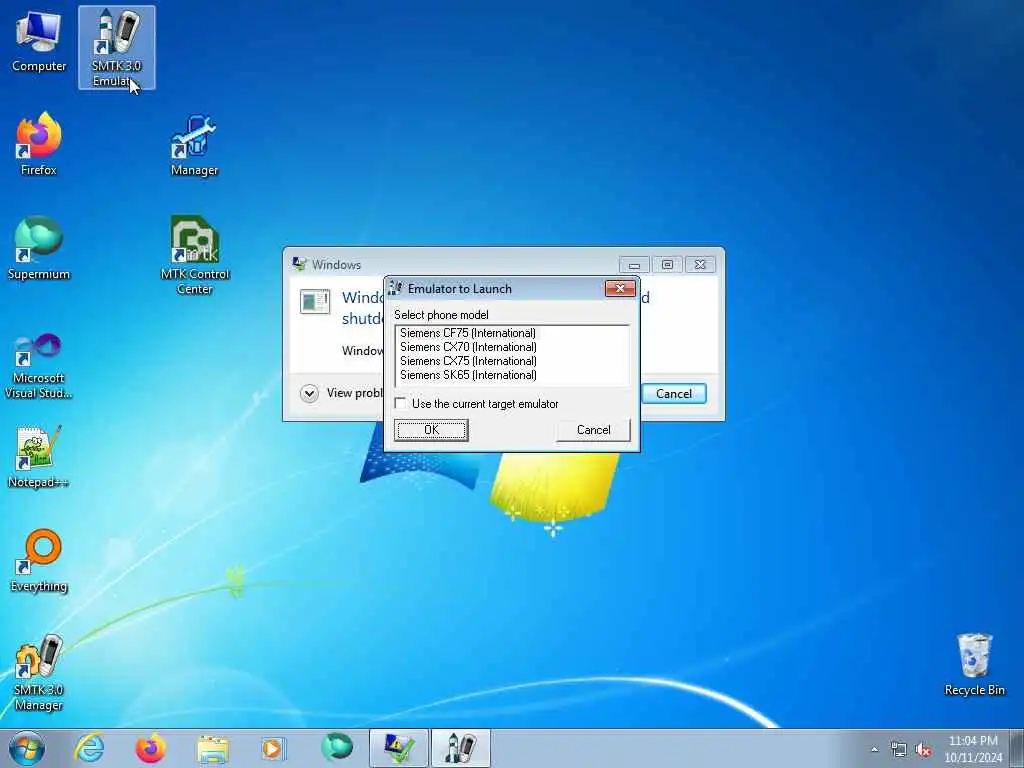This screenshot has height=768, width=1024.
Task: Close the Emulator to Launch dialog
Action: point(620,288)
